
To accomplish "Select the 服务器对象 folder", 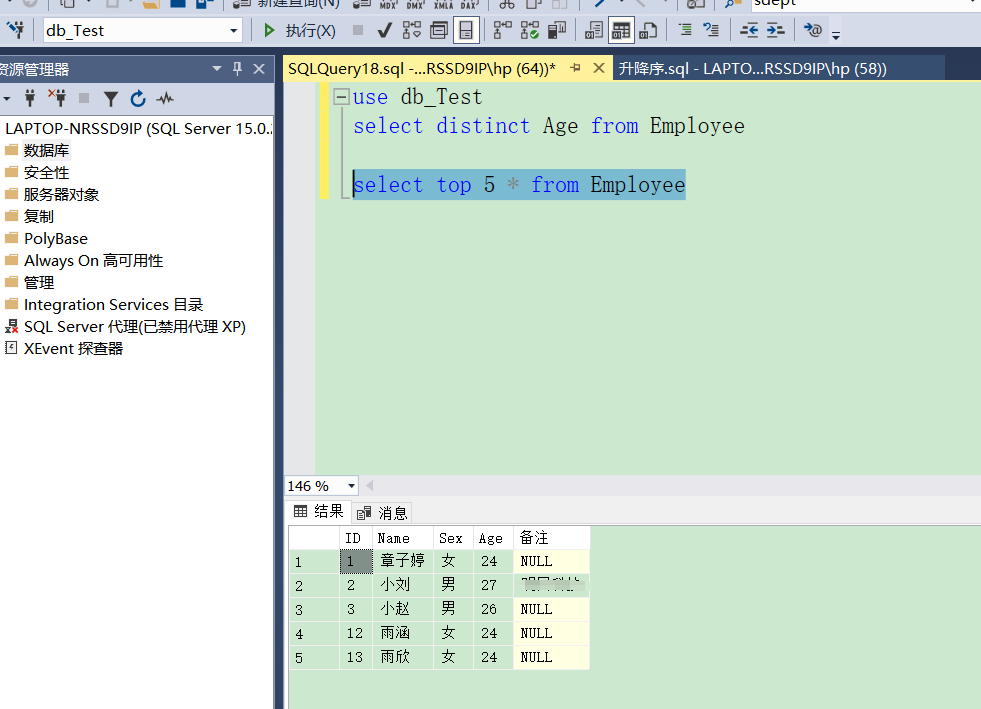I will (61, 195).
